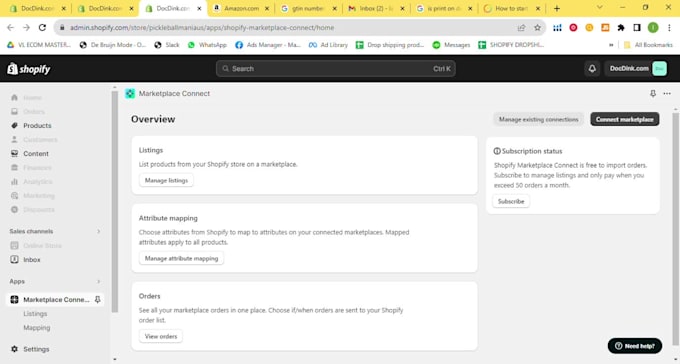Bookmark this page using the star icon
This screenshot has width=680, height=364.
(x=537, y=27)
